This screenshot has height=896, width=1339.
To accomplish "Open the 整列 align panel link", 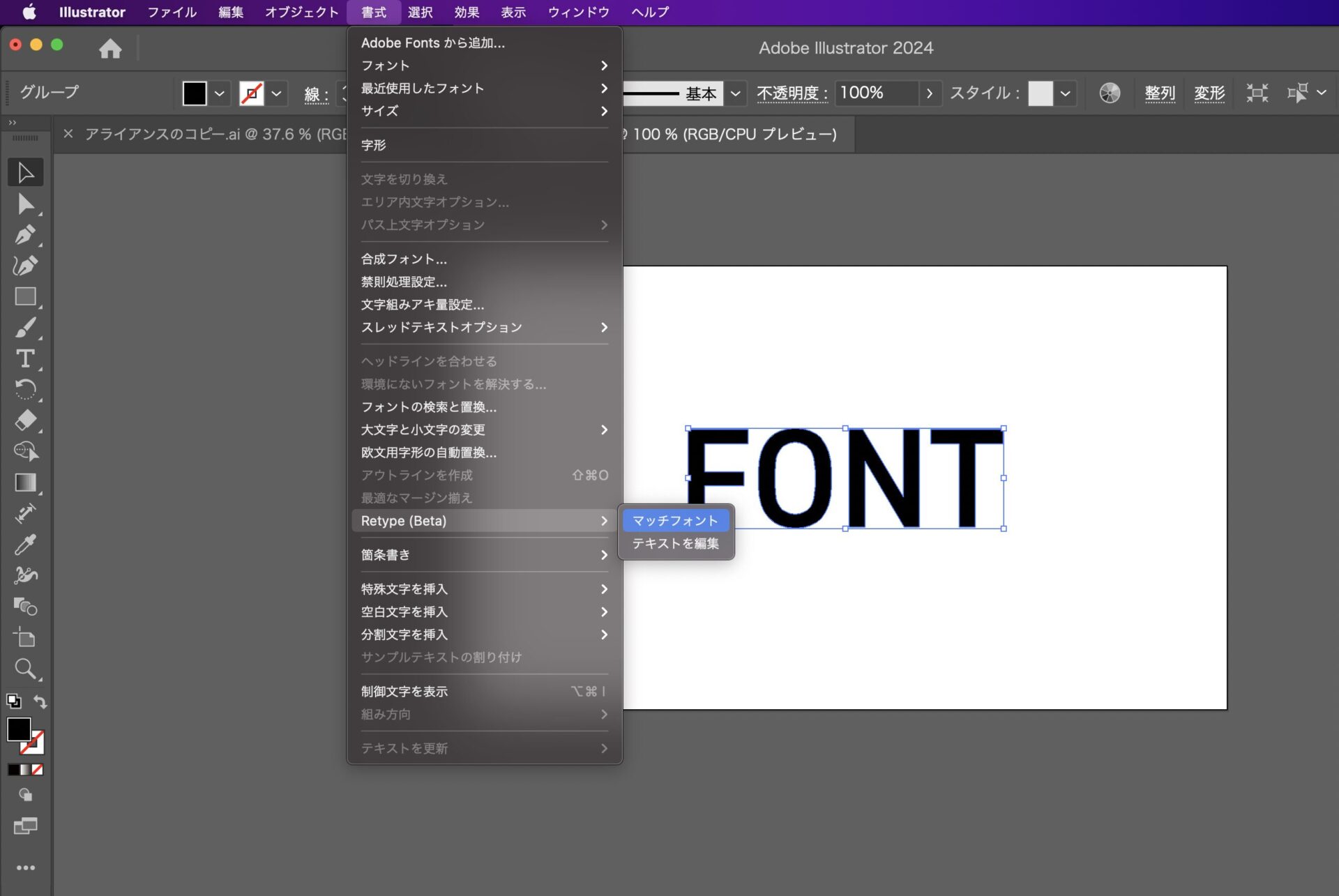I will [x=1160, y=93].
